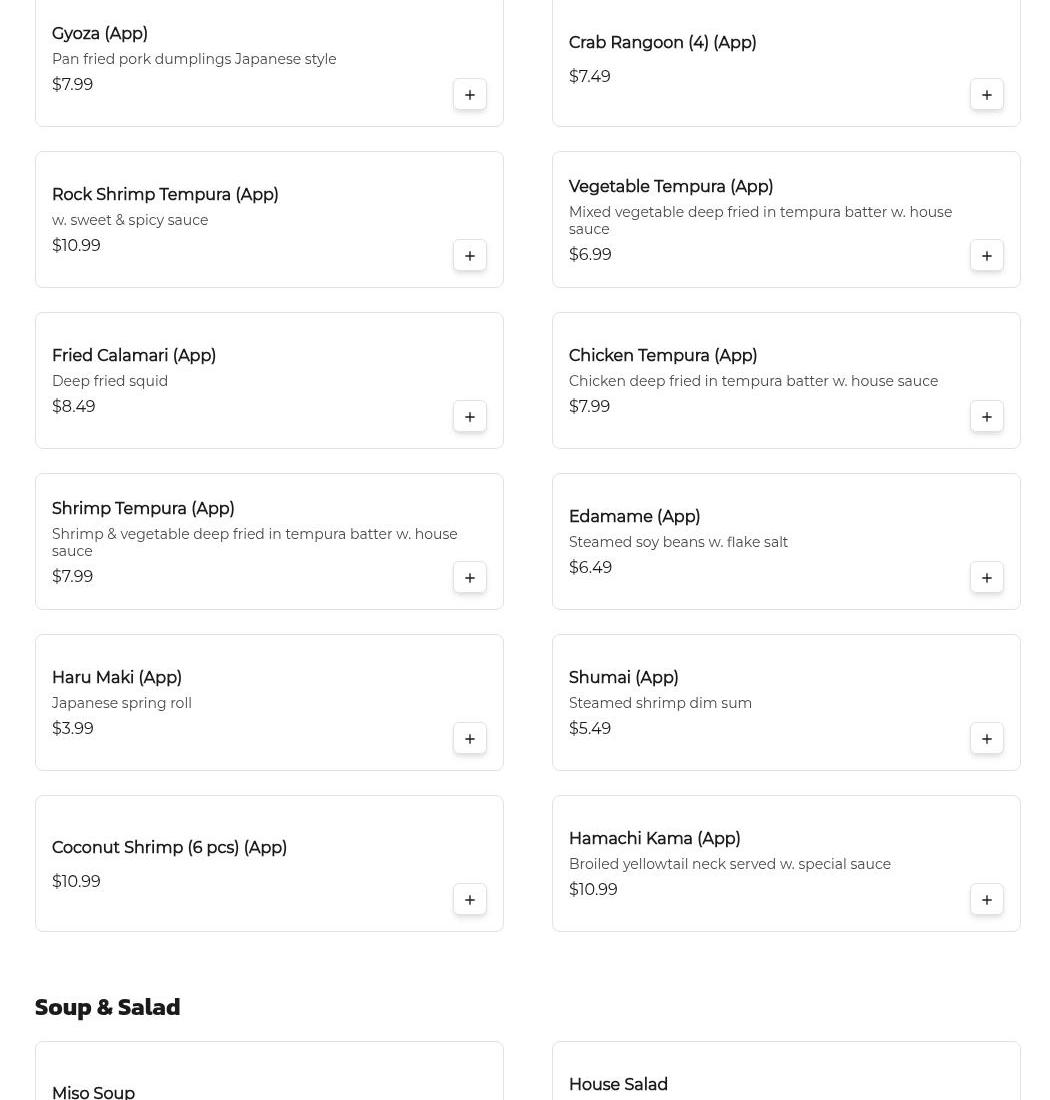Open the Coconut Shrimp (6 pcs) title

[x=169, y=847]
